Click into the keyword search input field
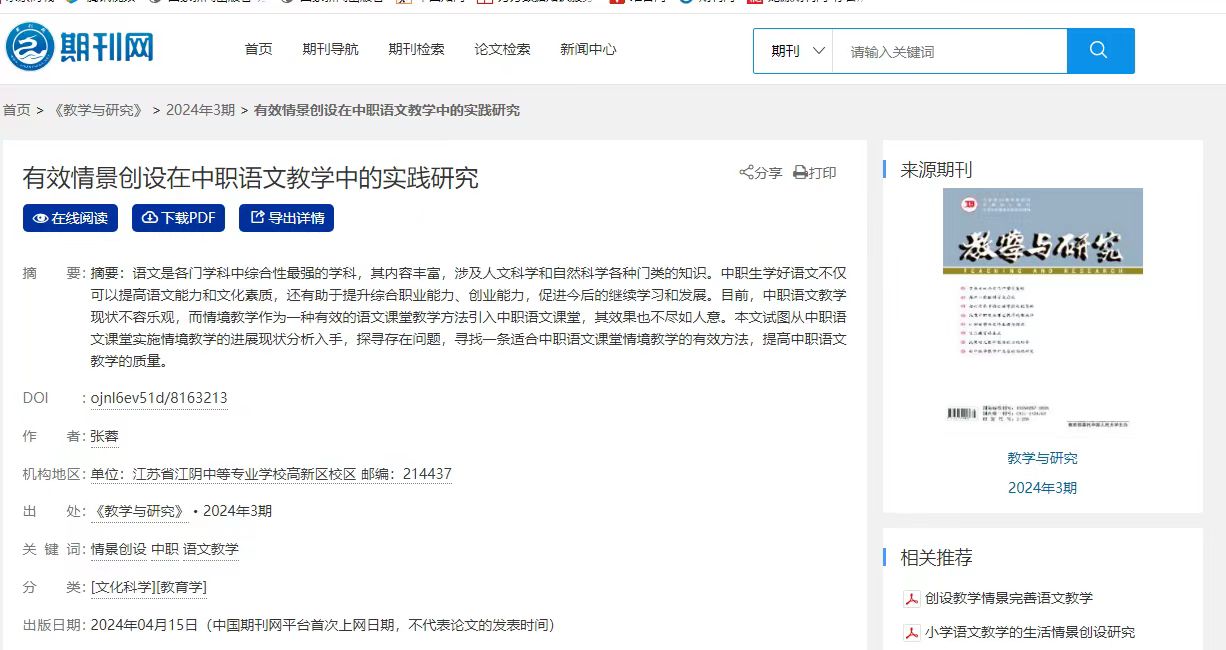 point(948,52)
